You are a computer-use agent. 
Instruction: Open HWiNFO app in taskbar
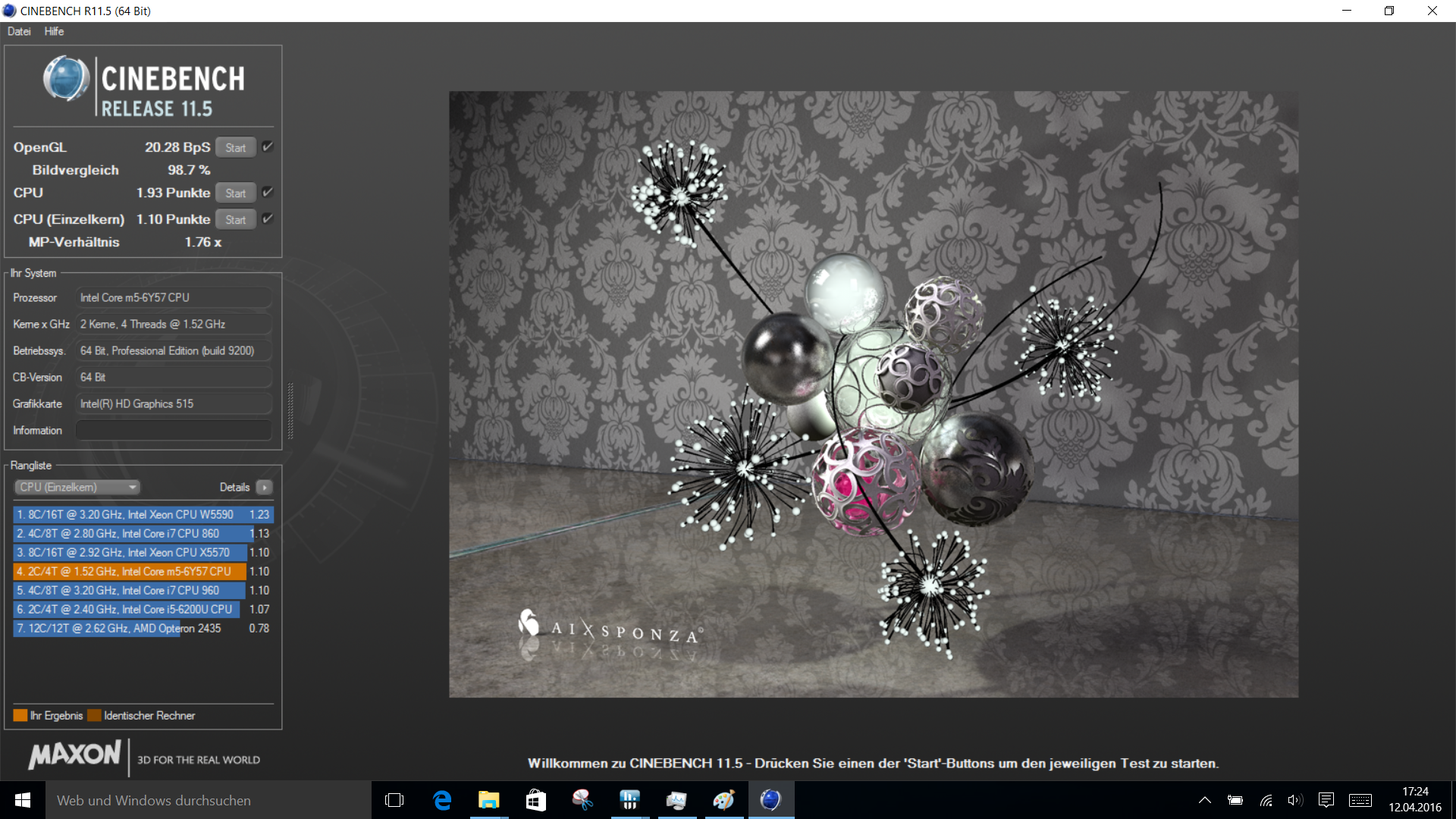[x=629, y=800]
